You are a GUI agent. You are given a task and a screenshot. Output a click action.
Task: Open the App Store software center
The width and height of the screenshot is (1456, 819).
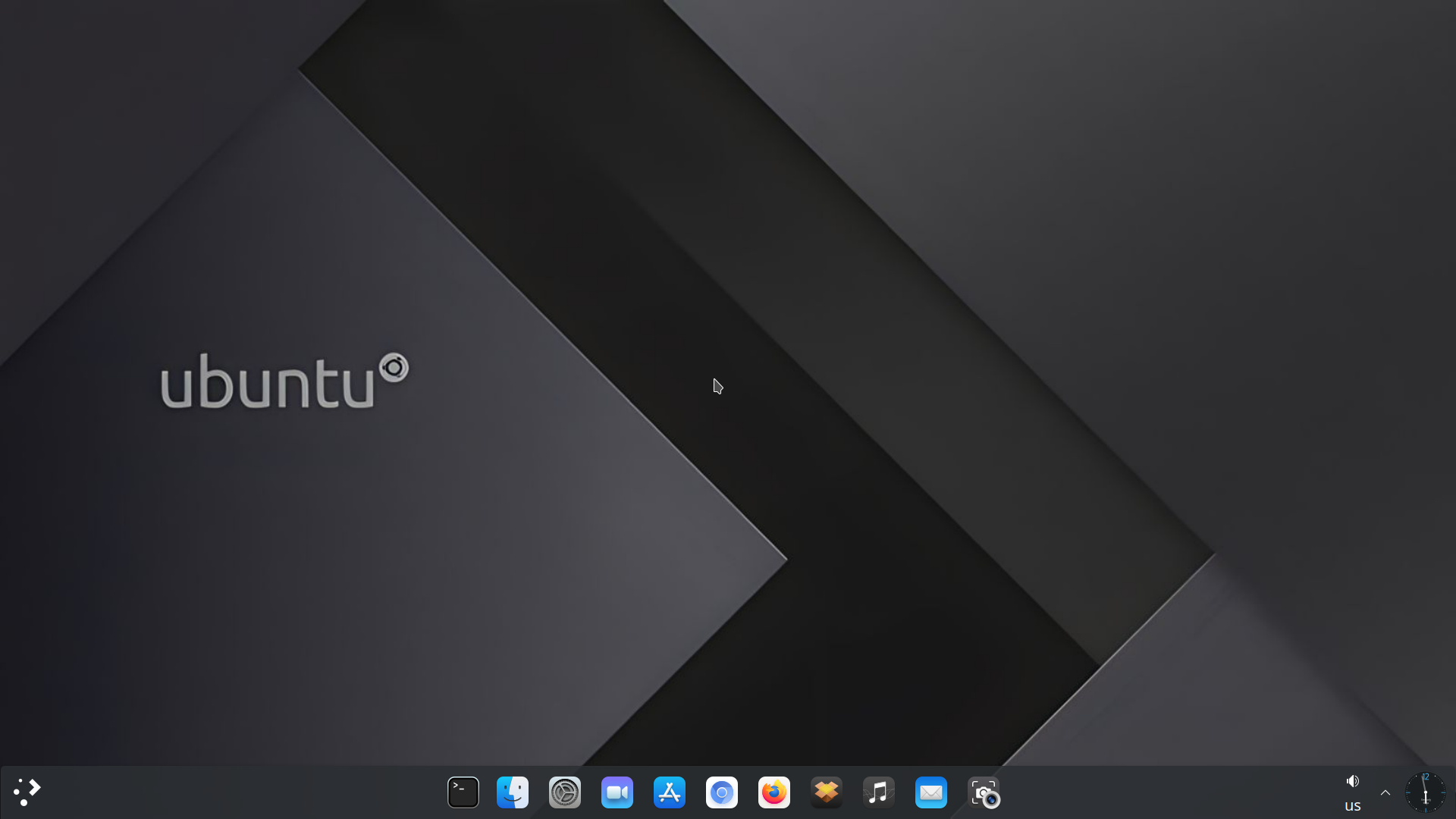pyautogui.click(x=670, y=792)
